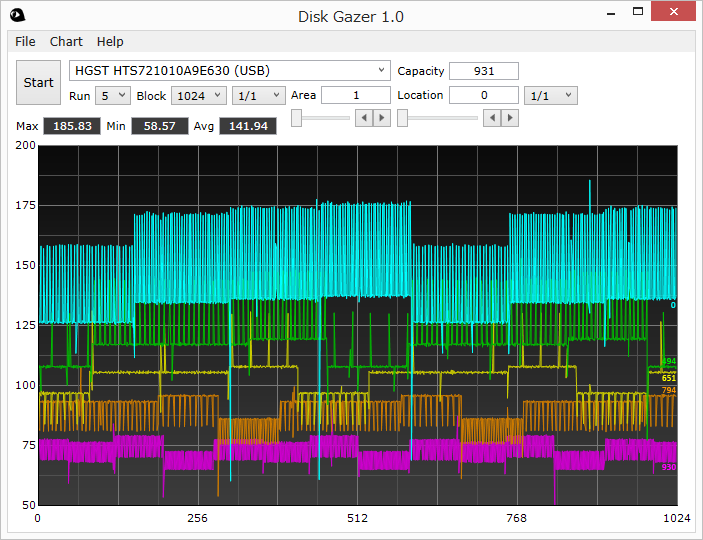The width and height of the screenshot is (703, 540).
Task: Click the Start button
Action: coord(39,83)
